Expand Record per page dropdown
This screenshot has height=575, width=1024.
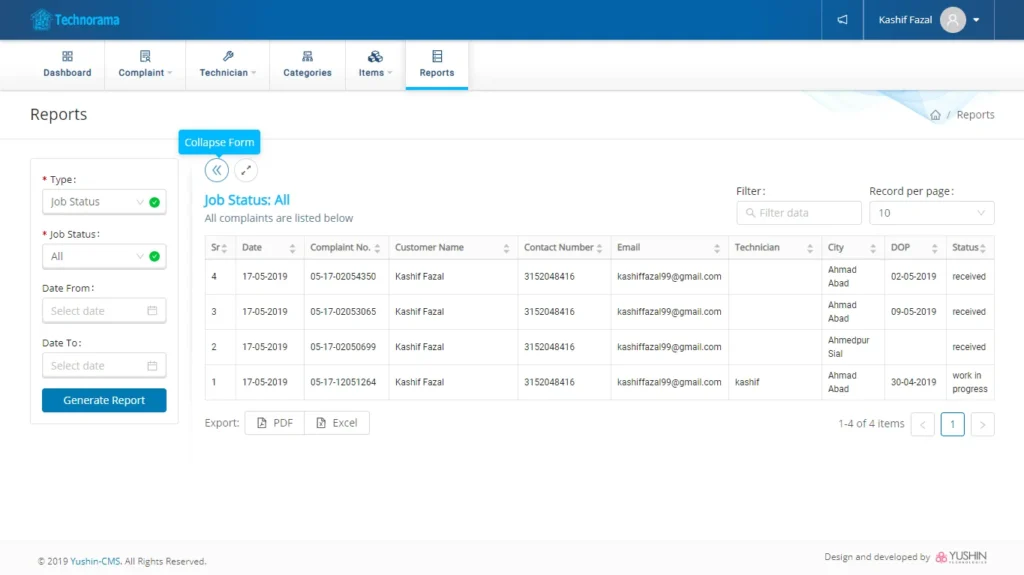pyautogui.click(x=931, y=213)
